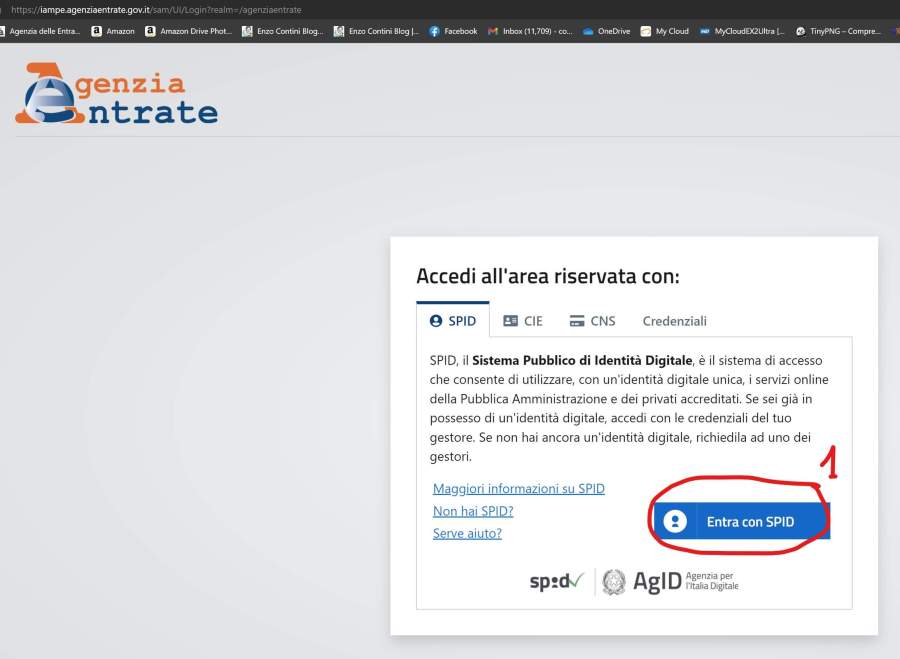Switch to the CIE tab
This screenshot has height=659, width=900.
click(523, 321)
